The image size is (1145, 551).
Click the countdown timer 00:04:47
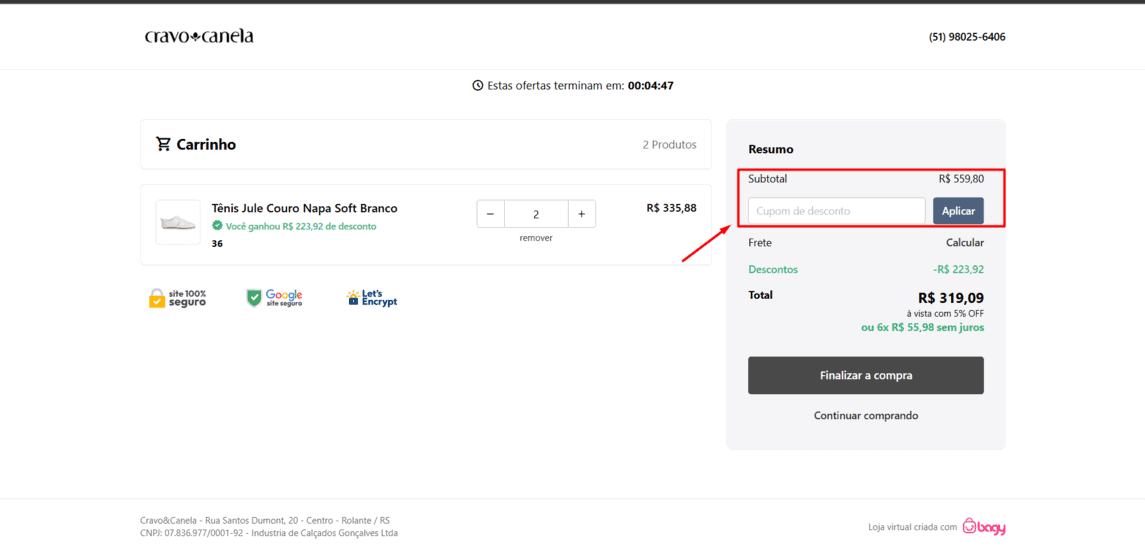651,85
